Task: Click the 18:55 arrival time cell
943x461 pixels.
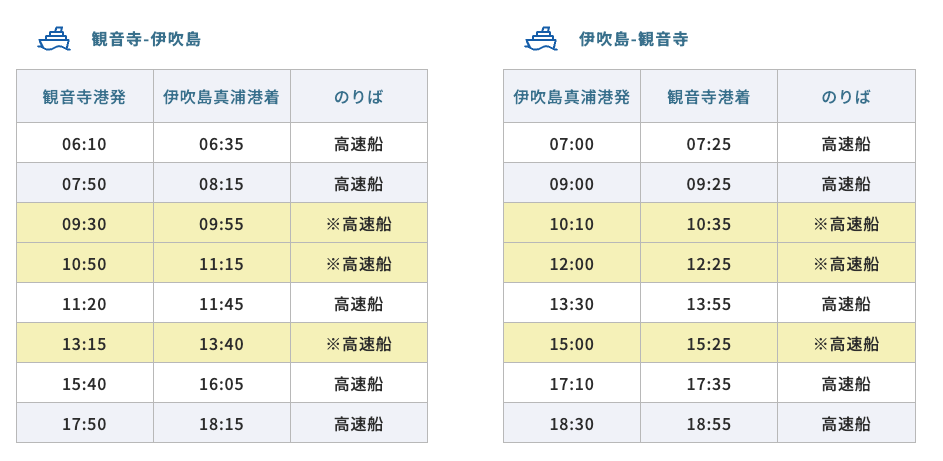Action: [709, 423]
